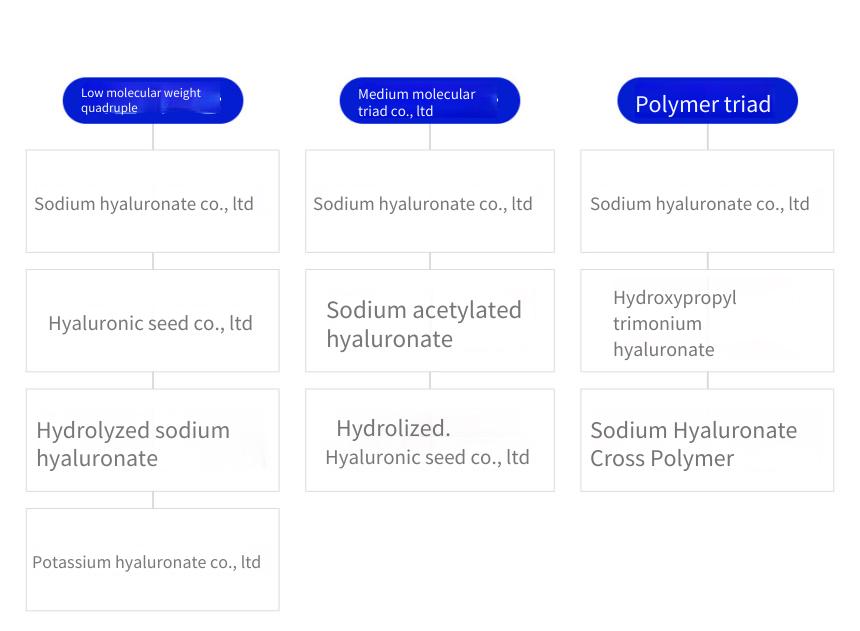The height and width of the screenshot is (631, 860).
Task: Click the Hydrolized Hyaluronic seed box
Action: 430,440
